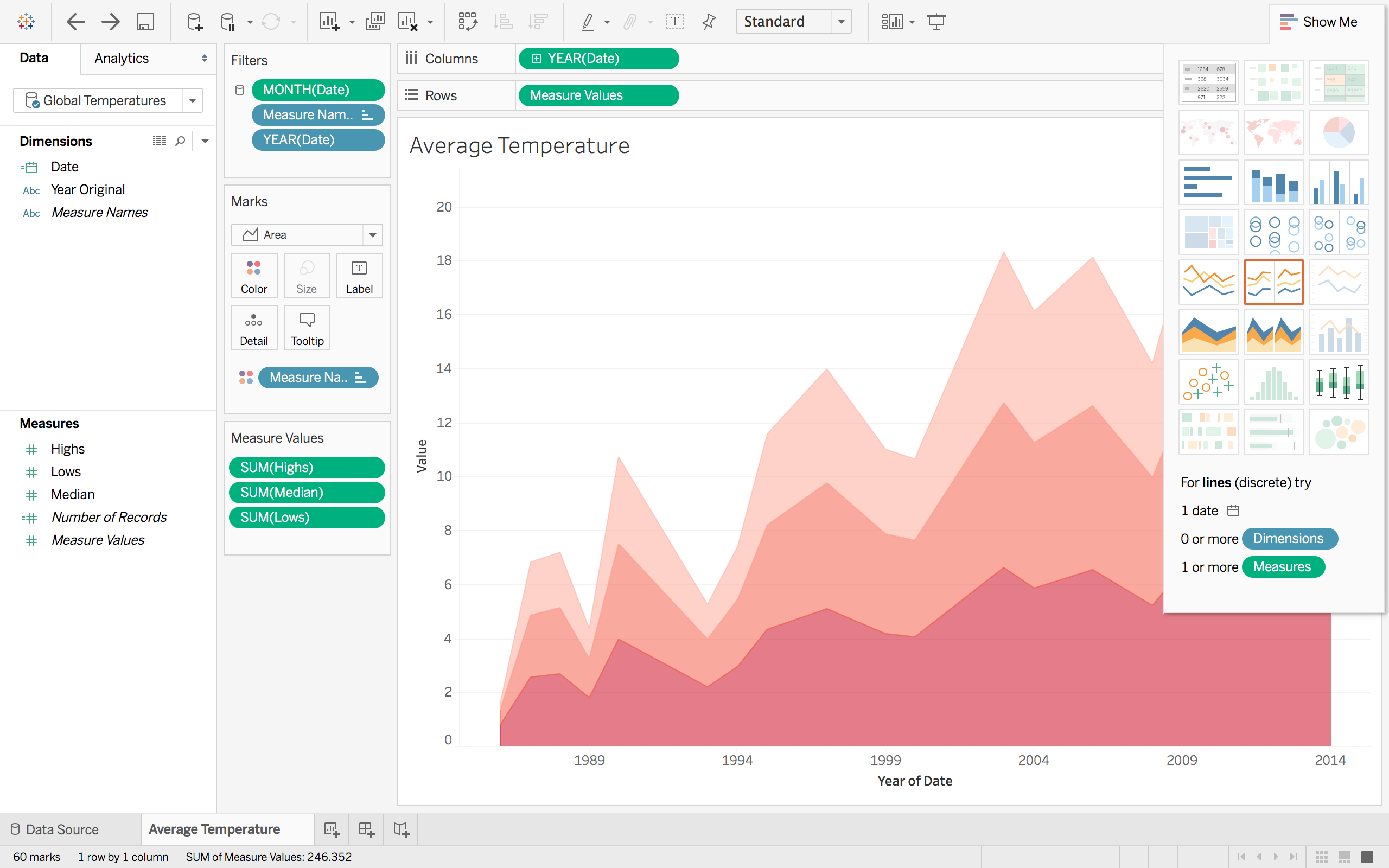This screenshot has width=1389, height=868.
Task: Sort measure values descending
Action: pos(538,21)
